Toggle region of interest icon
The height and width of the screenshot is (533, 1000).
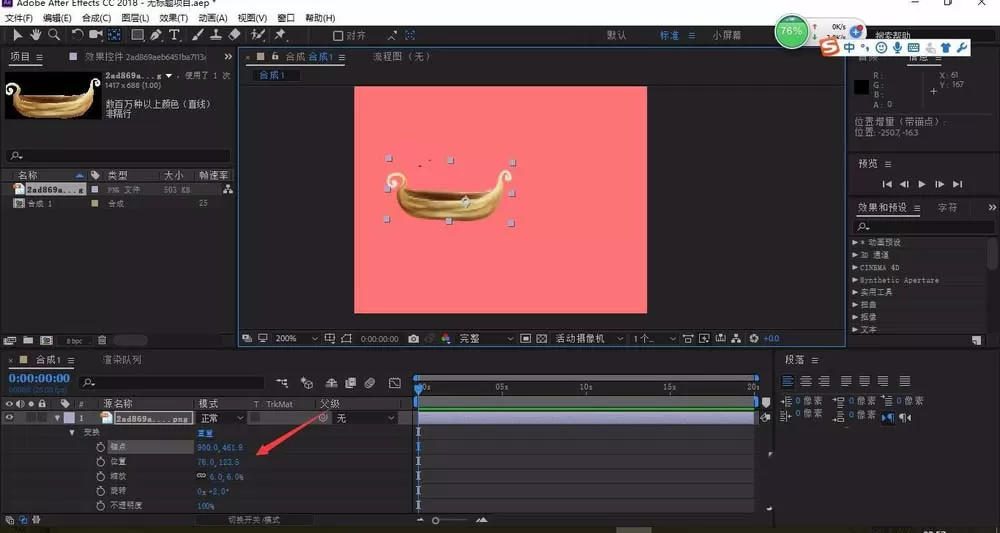(526, 339)
